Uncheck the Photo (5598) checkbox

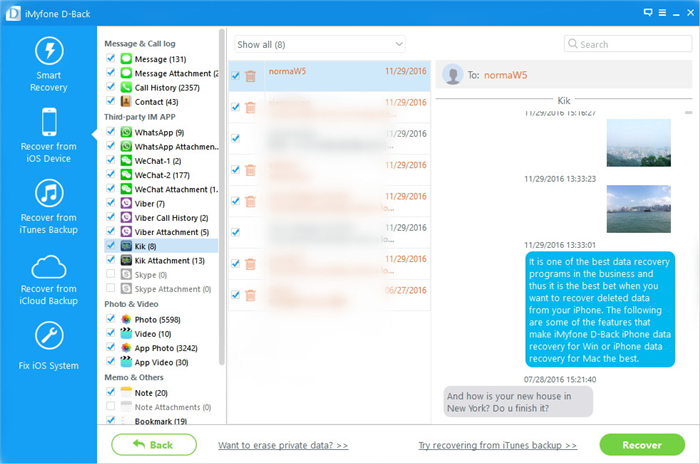pyautogui.click(x=111, y=318)
